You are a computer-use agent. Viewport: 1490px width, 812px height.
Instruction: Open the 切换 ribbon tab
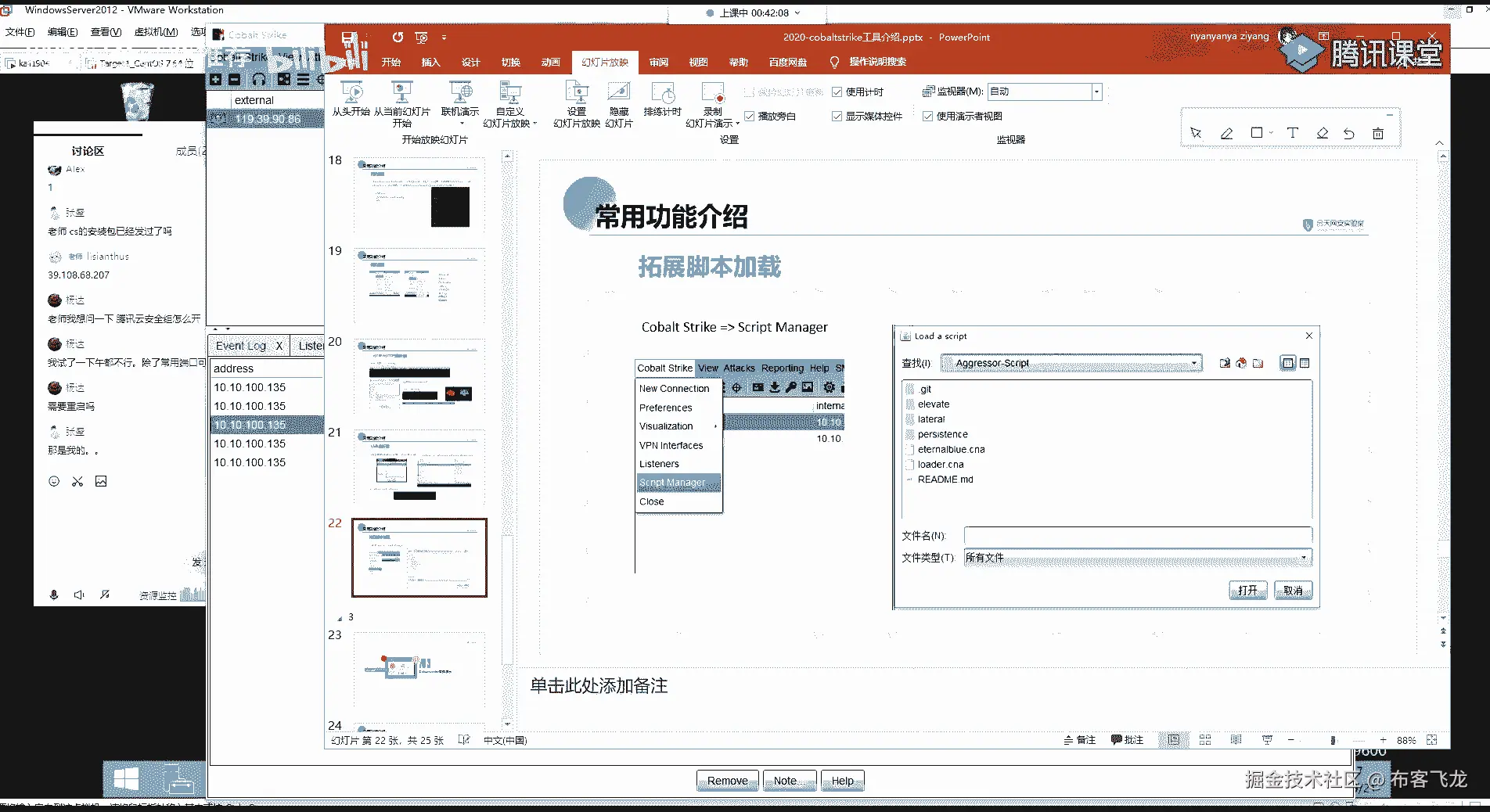pyautogui.click(x=511, y=63)
